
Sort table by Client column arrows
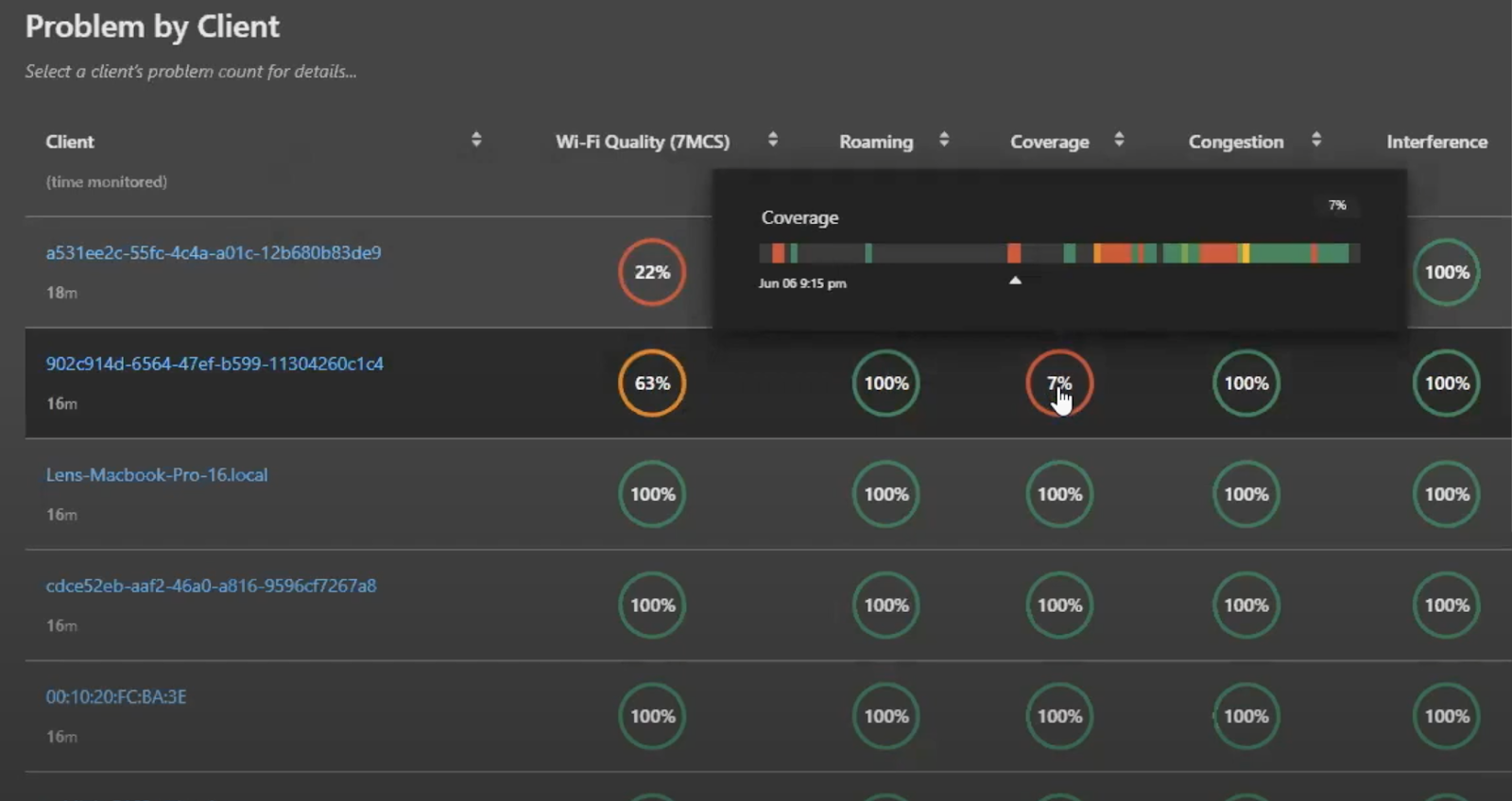coord(476,140)
